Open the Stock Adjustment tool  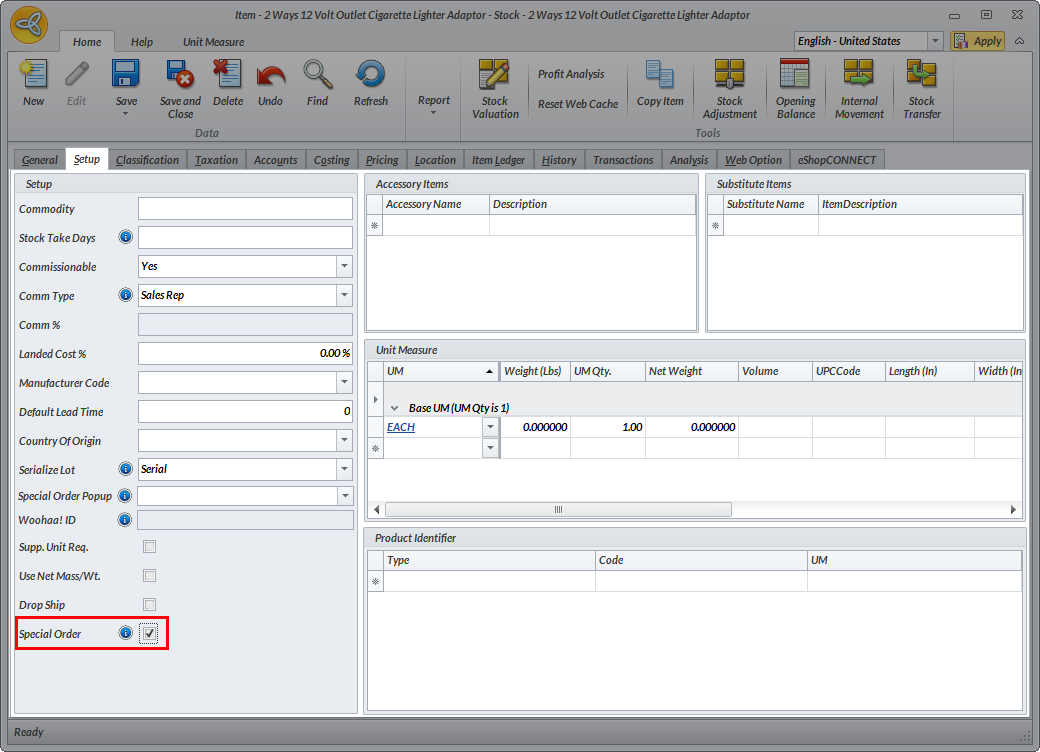pos(729,87)
